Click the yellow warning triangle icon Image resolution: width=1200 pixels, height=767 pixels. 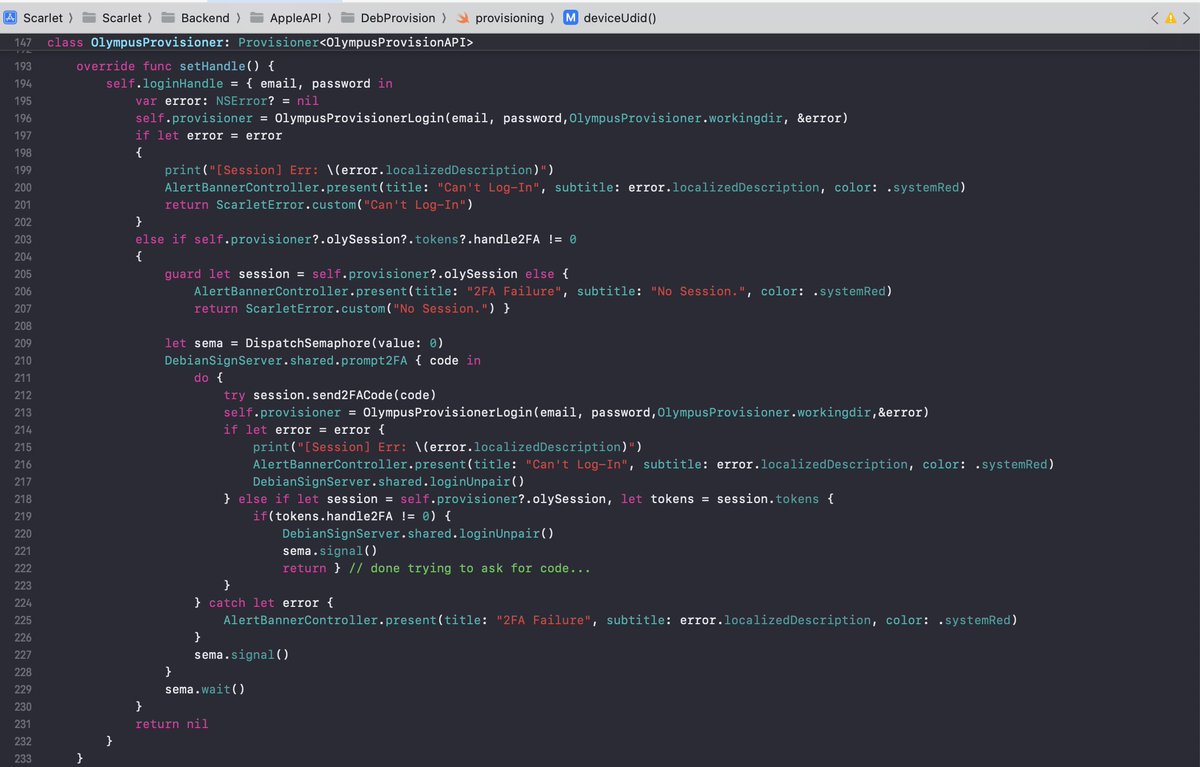[1171, 18]
